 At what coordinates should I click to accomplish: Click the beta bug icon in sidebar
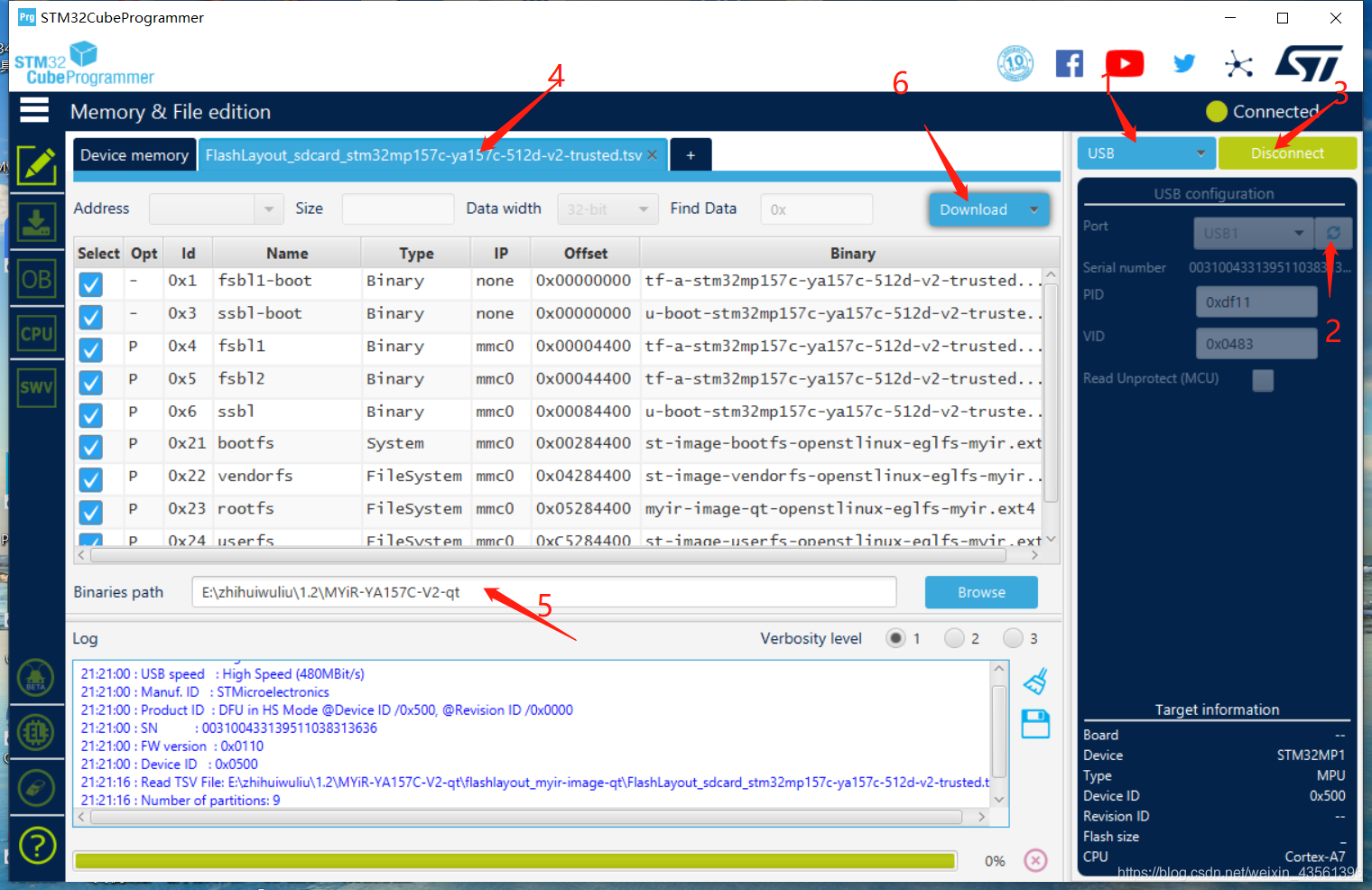click(x=36, y=679)
